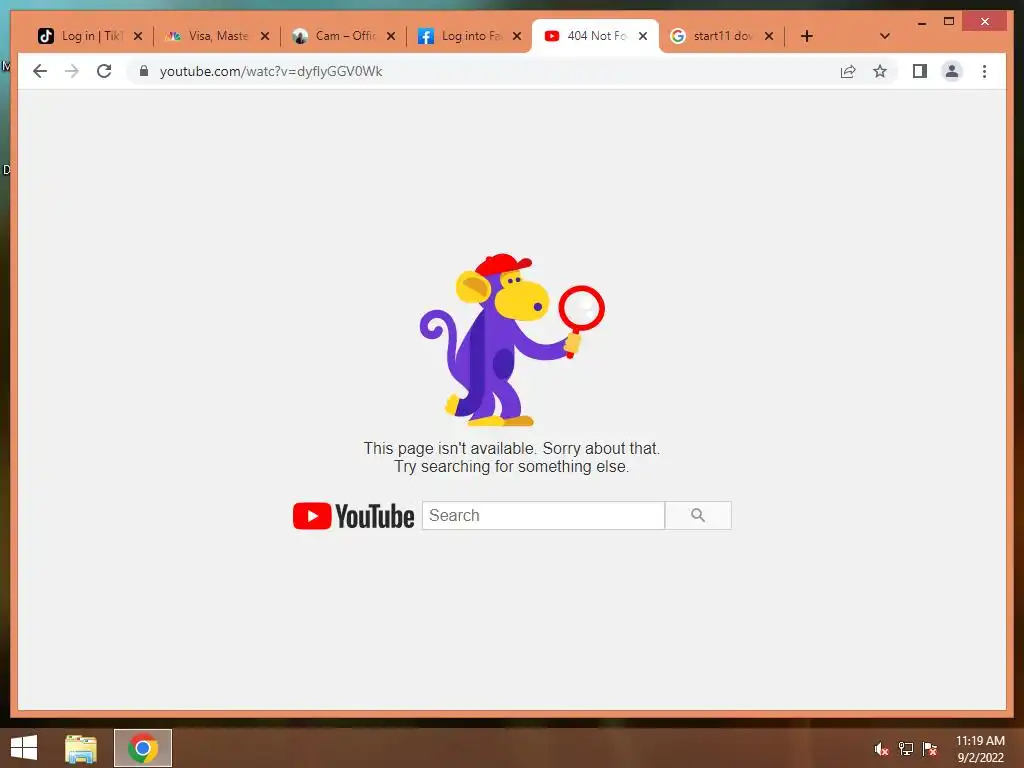Open a new tab with the plus button
Image resolution: width=1024 pixels, height=768 pixels.
pyautogui.click(x=807, y=36)
